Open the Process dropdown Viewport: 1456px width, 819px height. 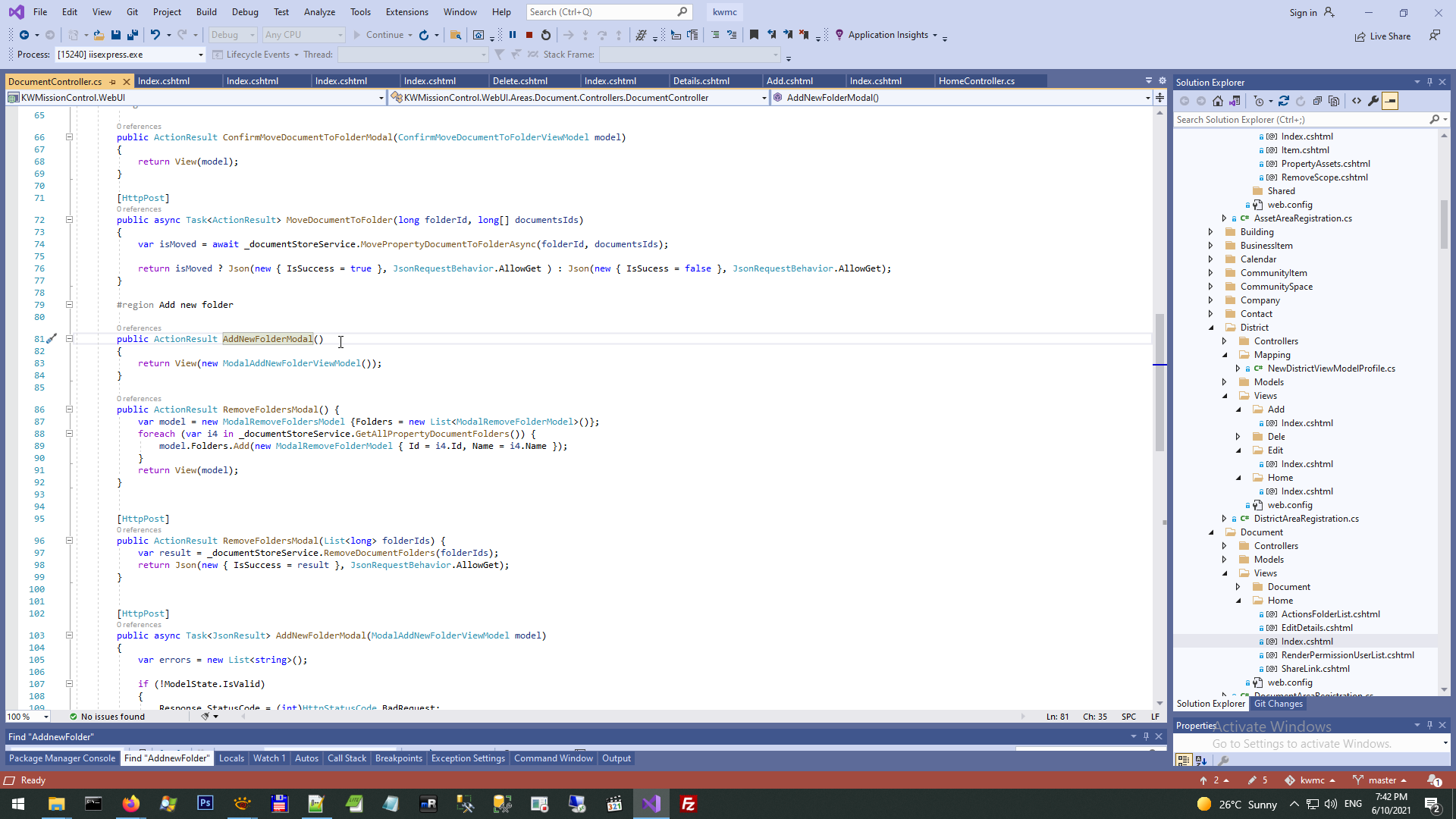click(201, 55)
